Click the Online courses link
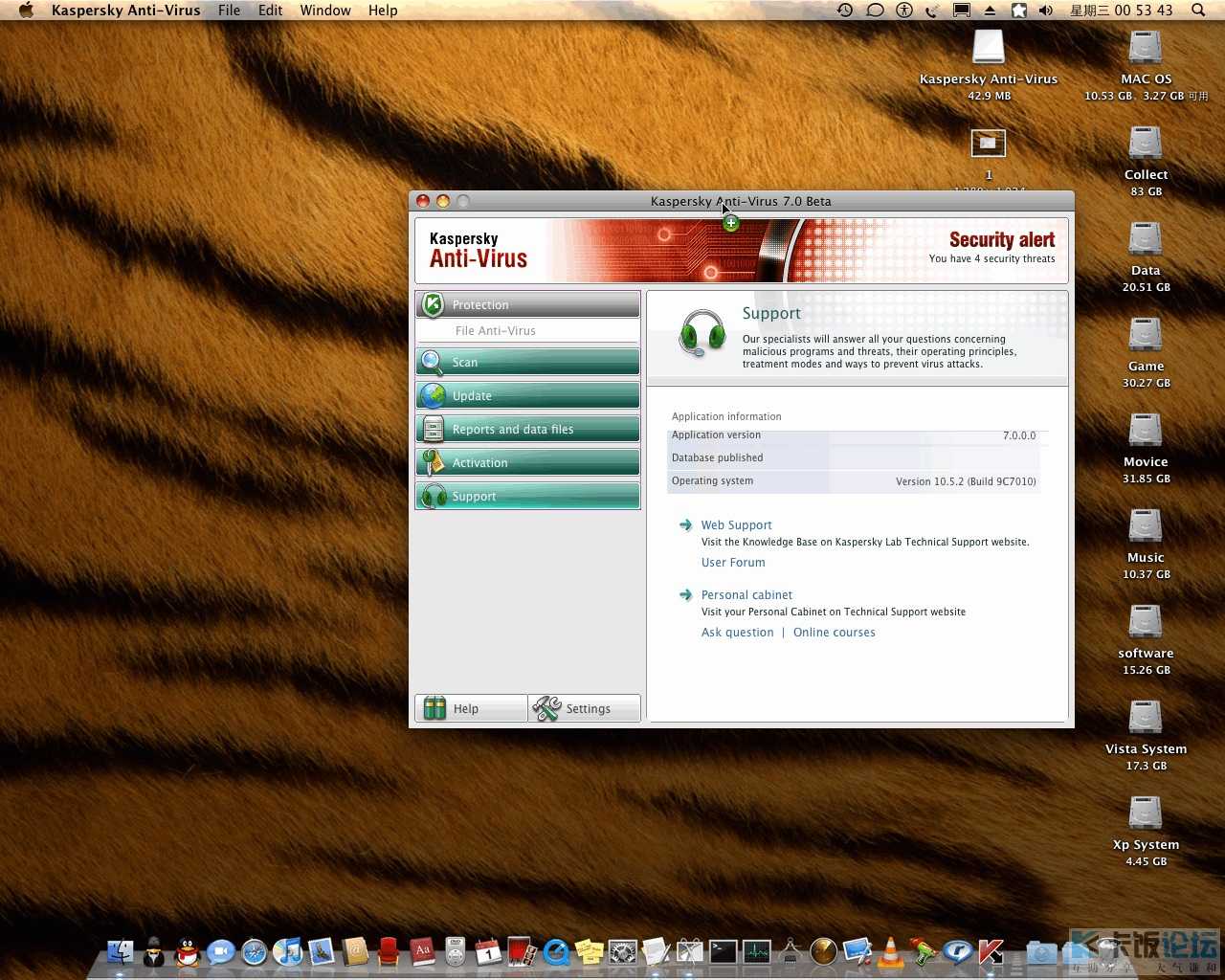1225x980 pixels. point(834,633)
